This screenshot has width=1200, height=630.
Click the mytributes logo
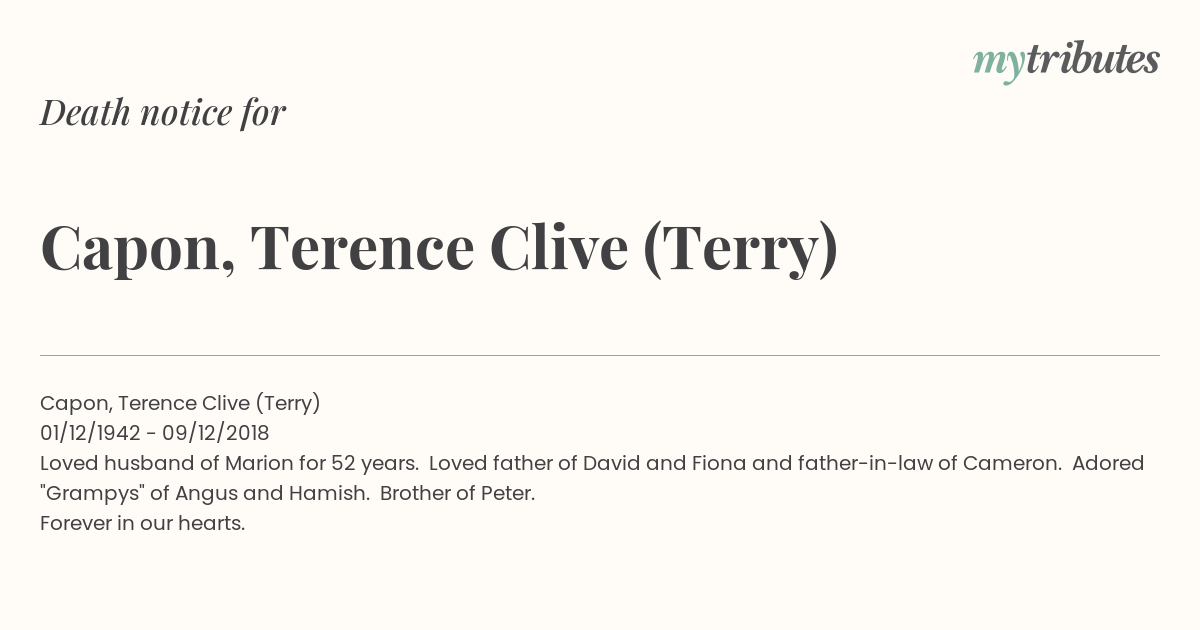pyautogui.click(x=1066, y=61)
